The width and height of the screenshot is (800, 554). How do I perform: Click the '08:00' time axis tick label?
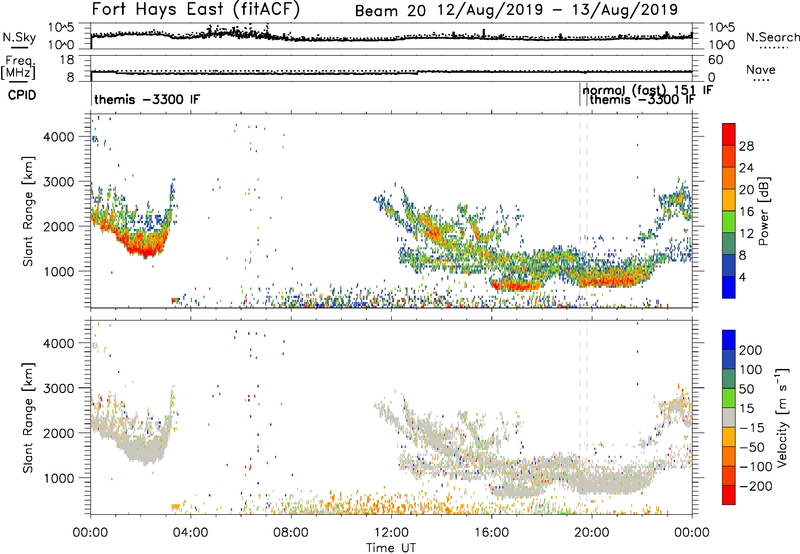(291, 533)
